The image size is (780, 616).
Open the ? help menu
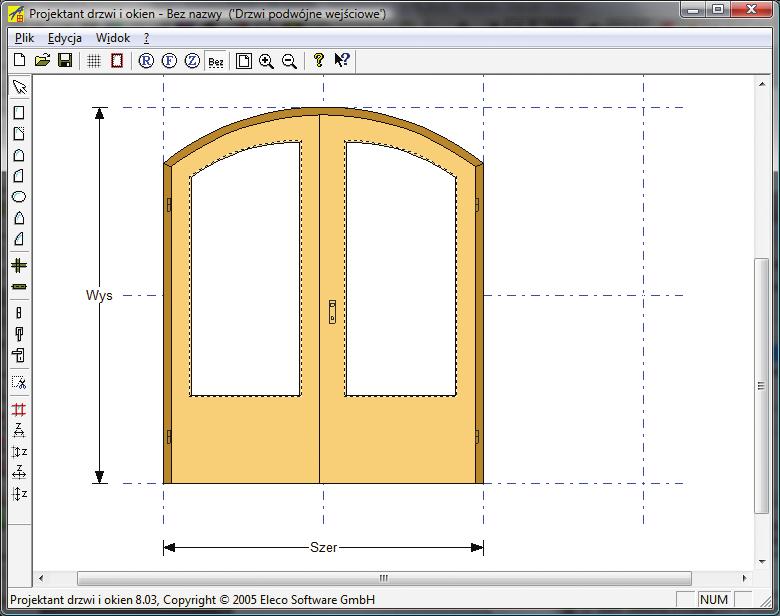coord(146,38)
